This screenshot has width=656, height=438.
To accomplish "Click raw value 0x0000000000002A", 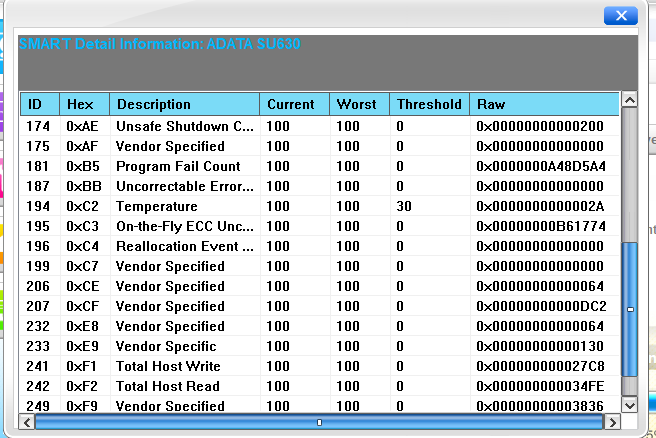I will click(x=540, y=206).
